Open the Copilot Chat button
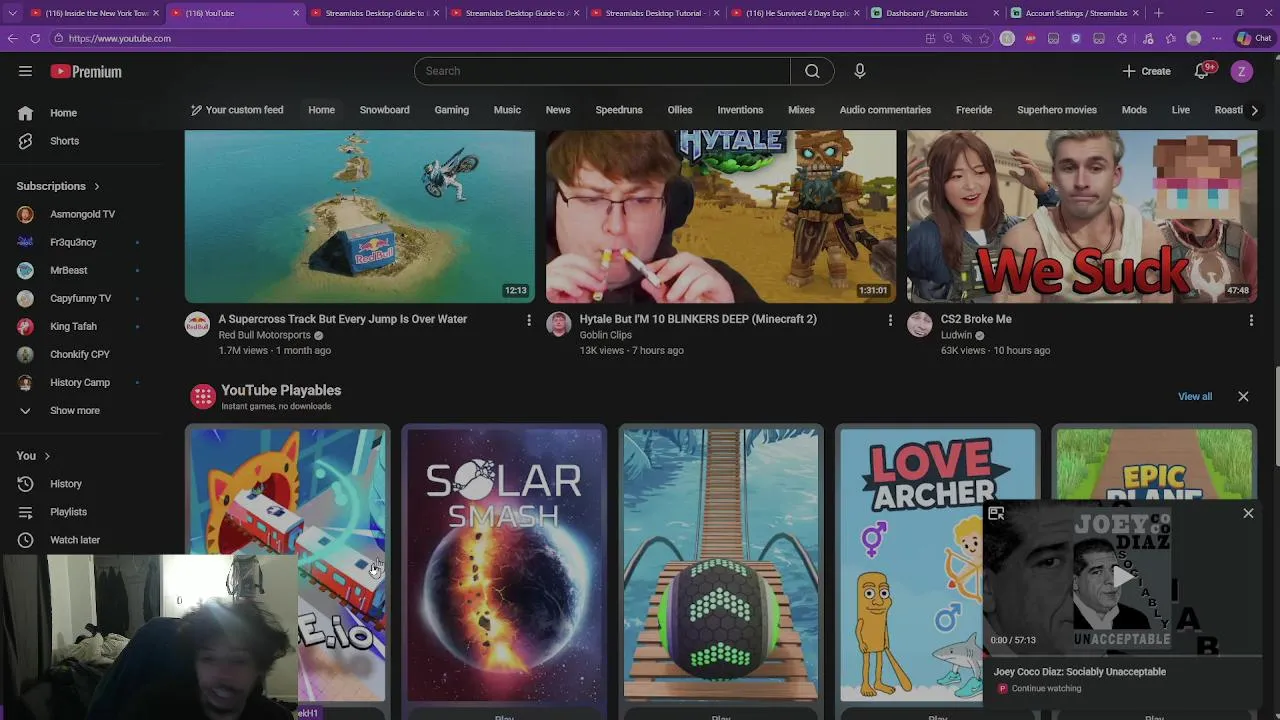This screenshot has height=720, width=1280. (1254, 38)
